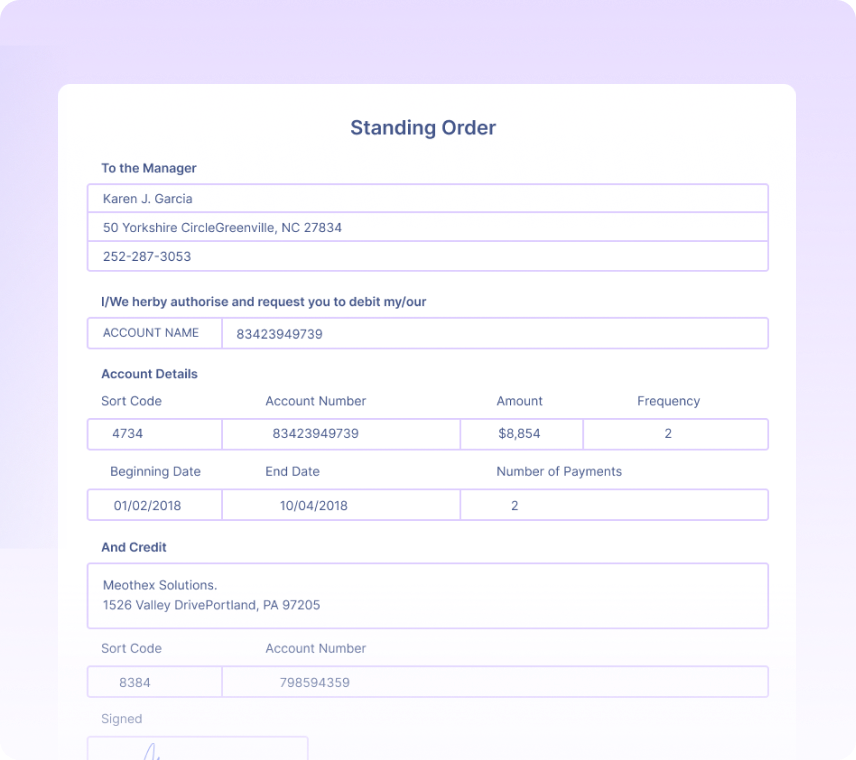The height and width of the screenshot is (760, 856).
Task: Select the manager address field
Action: tap(427, 227)
